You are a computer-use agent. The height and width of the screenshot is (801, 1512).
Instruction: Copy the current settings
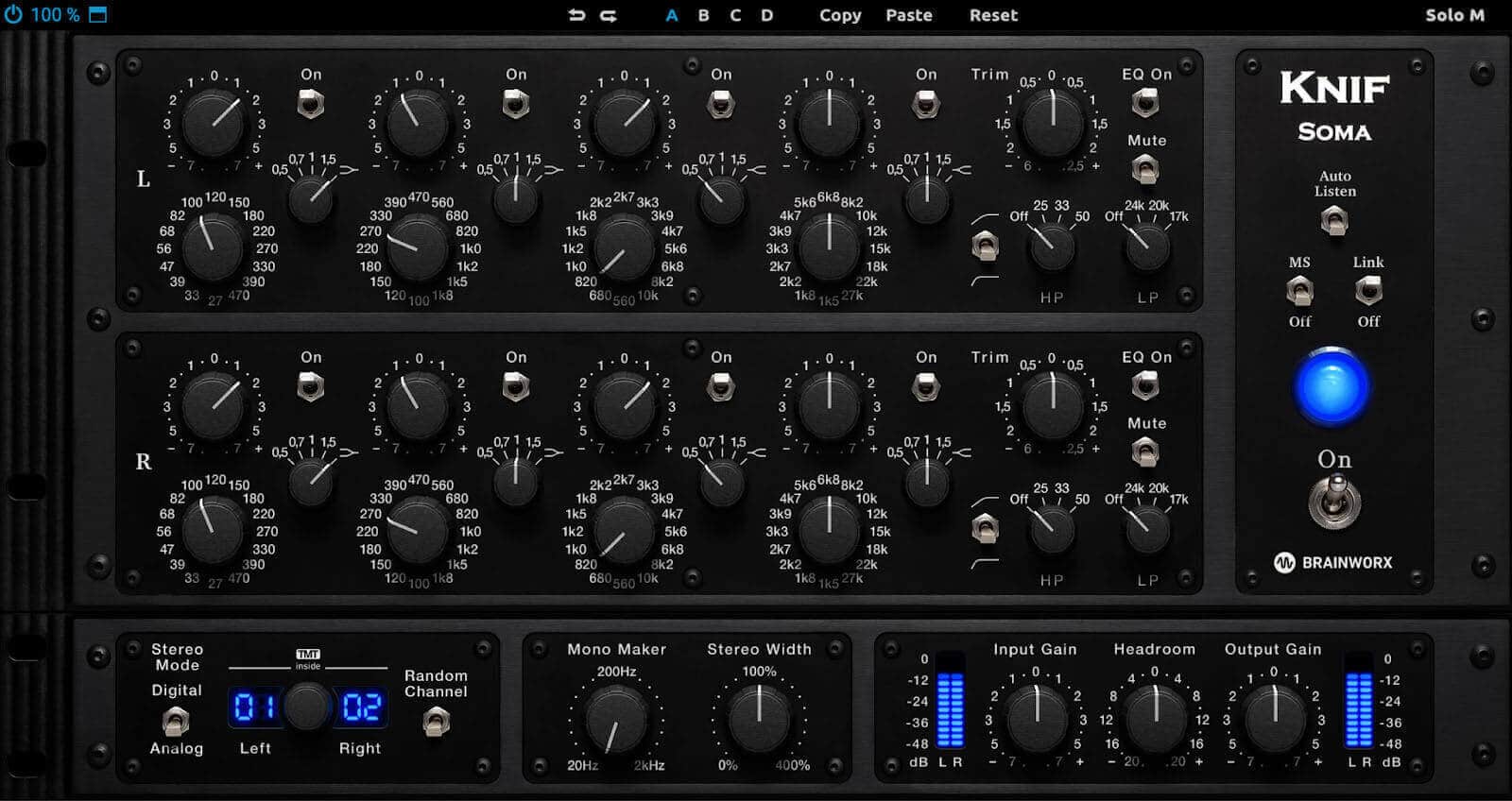click(840, 15)
